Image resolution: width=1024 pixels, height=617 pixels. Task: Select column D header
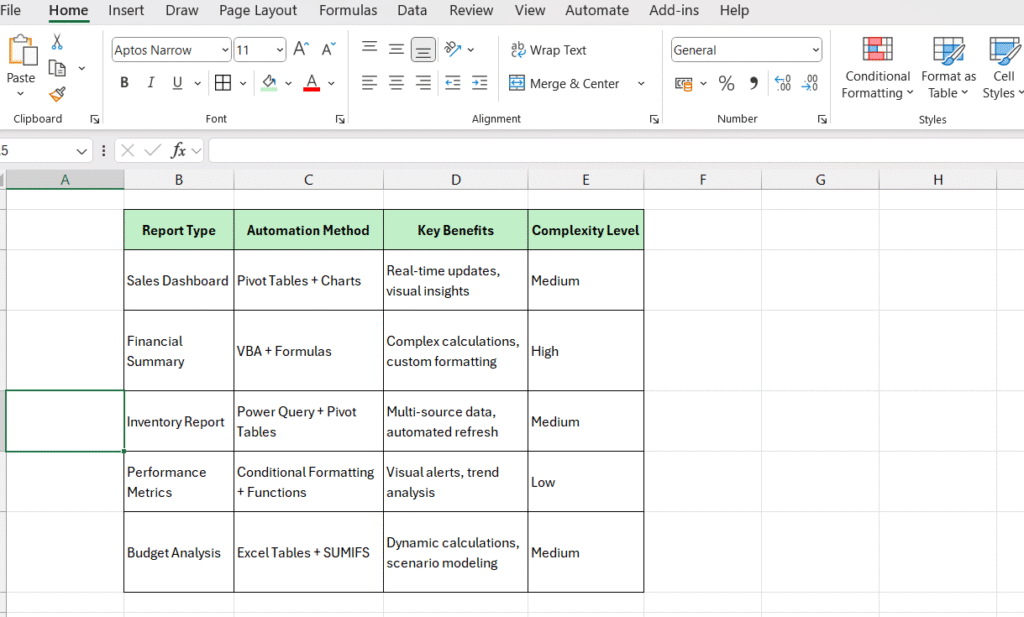456,180
